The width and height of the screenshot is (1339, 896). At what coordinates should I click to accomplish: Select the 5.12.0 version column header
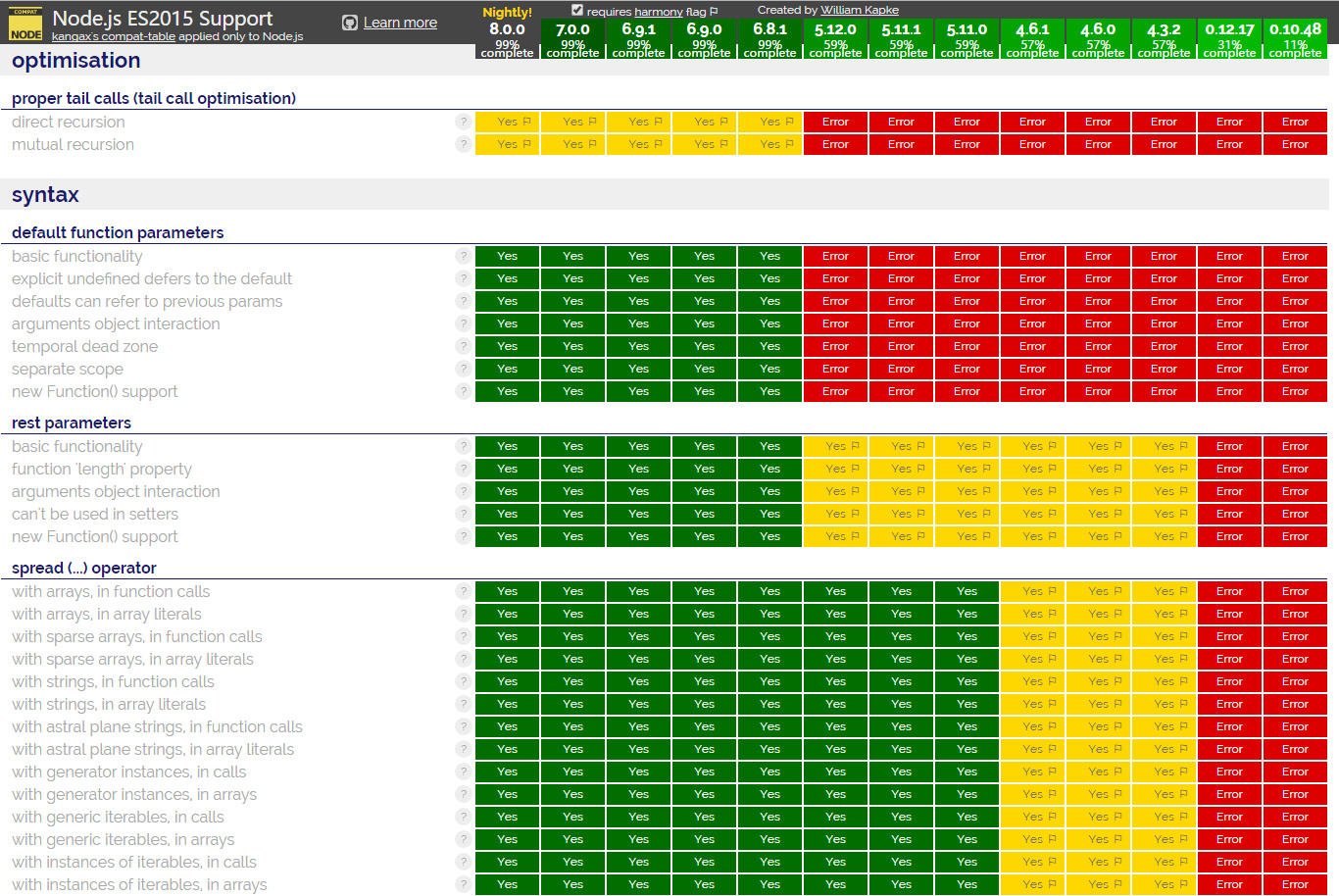pos(835,38)
